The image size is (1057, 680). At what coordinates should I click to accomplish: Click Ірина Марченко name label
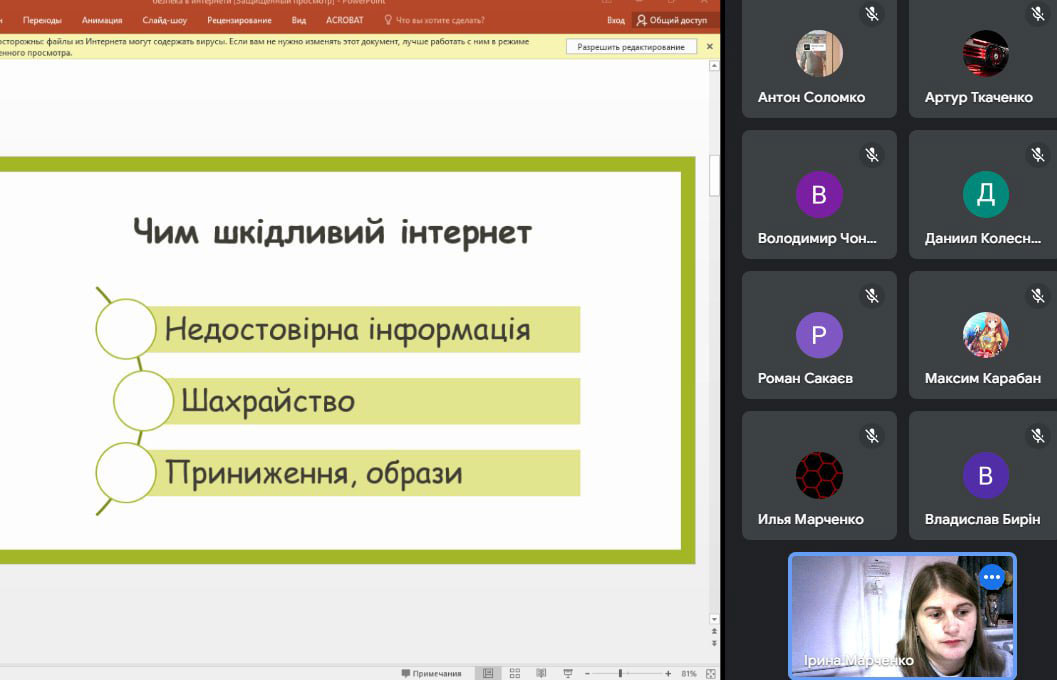859,660
